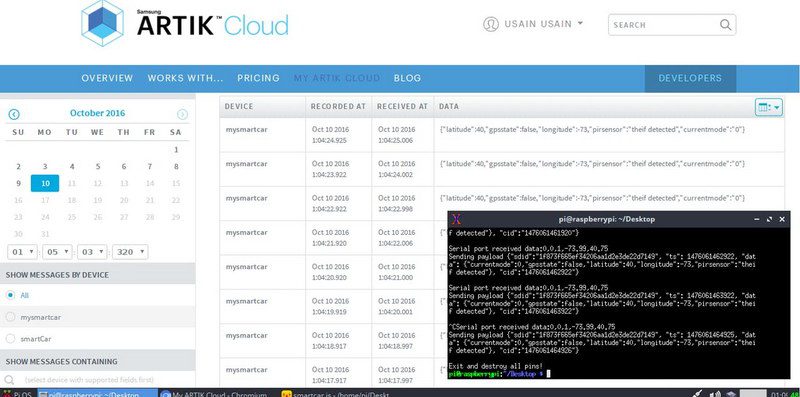Select October 3 in the calendar
Image resolution: width=800 pixels, height=397 pixels.
45,166
